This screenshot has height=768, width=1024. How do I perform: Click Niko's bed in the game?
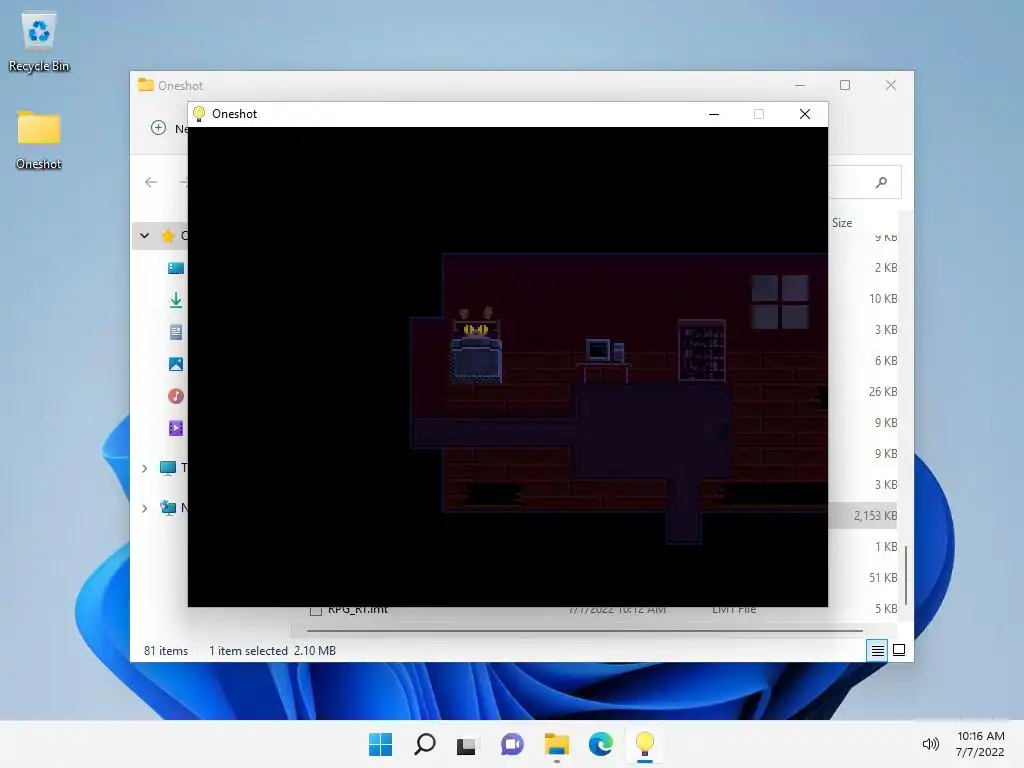tap(476, 351)
